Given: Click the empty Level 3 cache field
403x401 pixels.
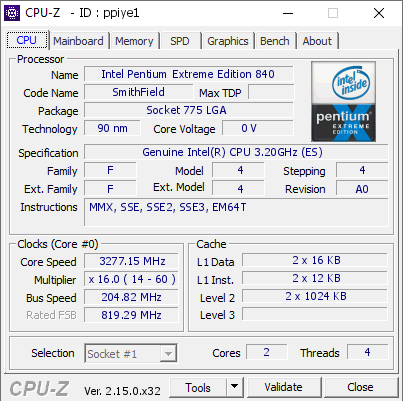Looking at the screenshot, I should [x=315, y=314].
